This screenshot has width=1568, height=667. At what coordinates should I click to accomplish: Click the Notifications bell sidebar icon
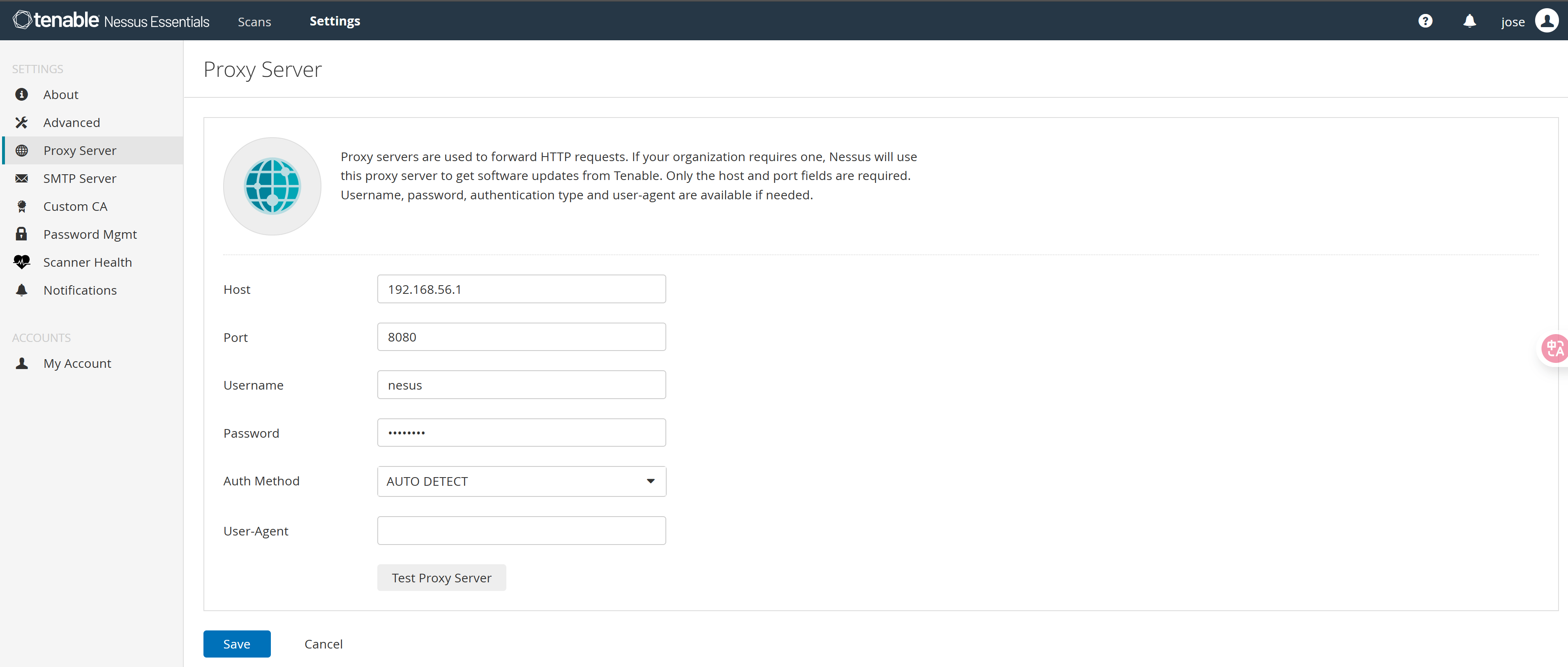pos(22,290)
